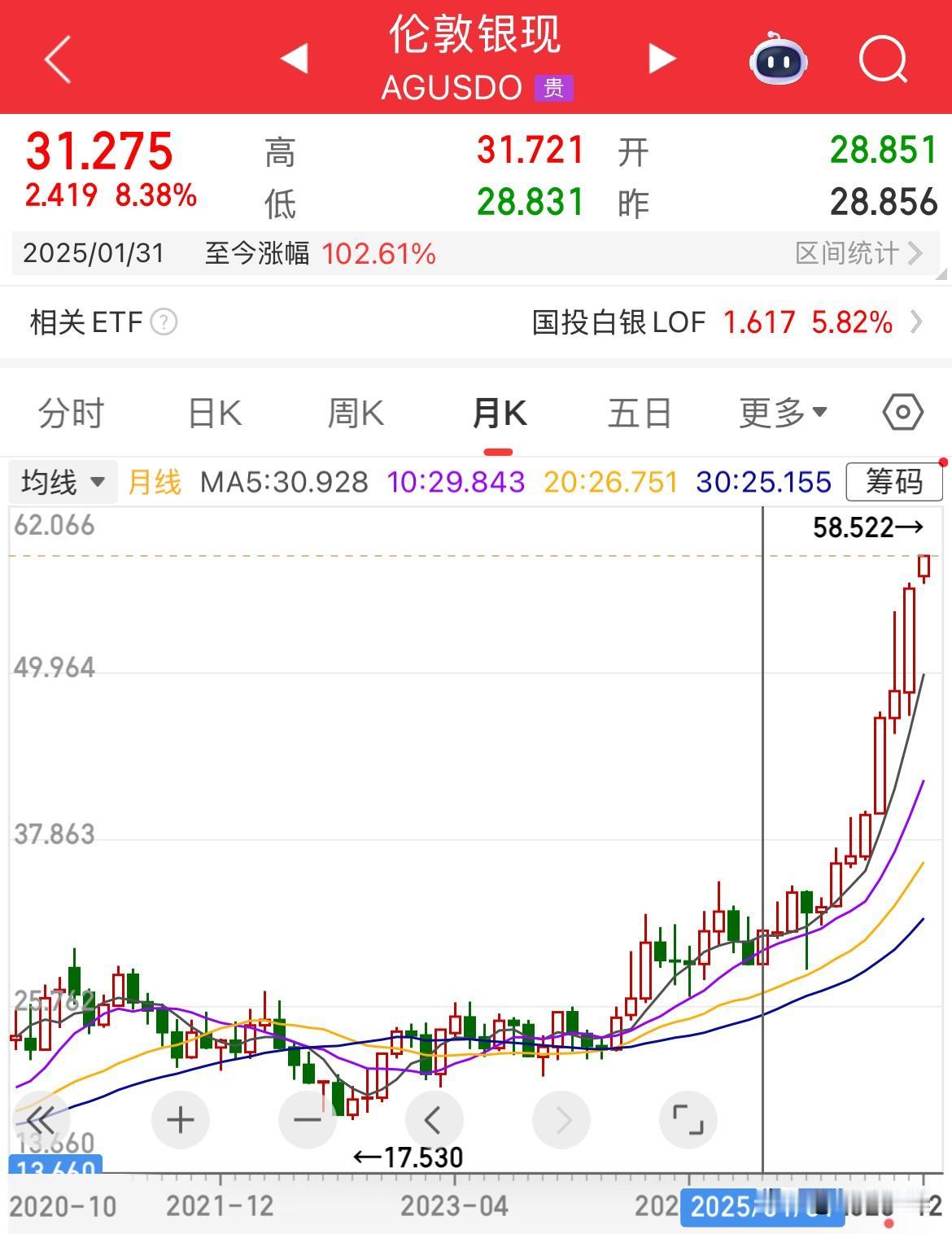Tap the help icon beside 相关ETF
The height and width of the screenshot is (1234, 952).
coord(164,322)
